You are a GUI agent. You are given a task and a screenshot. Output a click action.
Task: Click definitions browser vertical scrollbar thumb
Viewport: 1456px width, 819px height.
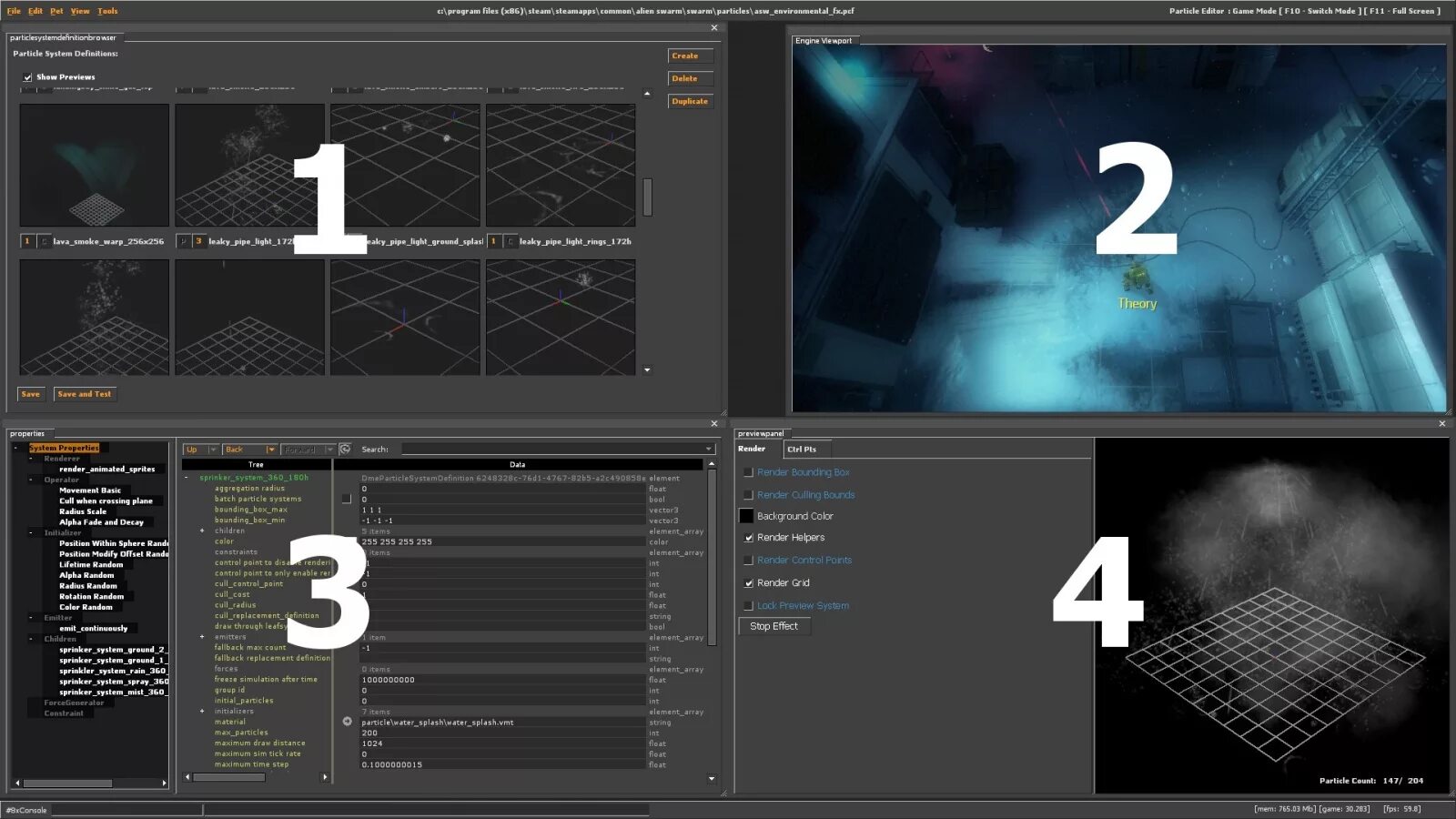648,197
